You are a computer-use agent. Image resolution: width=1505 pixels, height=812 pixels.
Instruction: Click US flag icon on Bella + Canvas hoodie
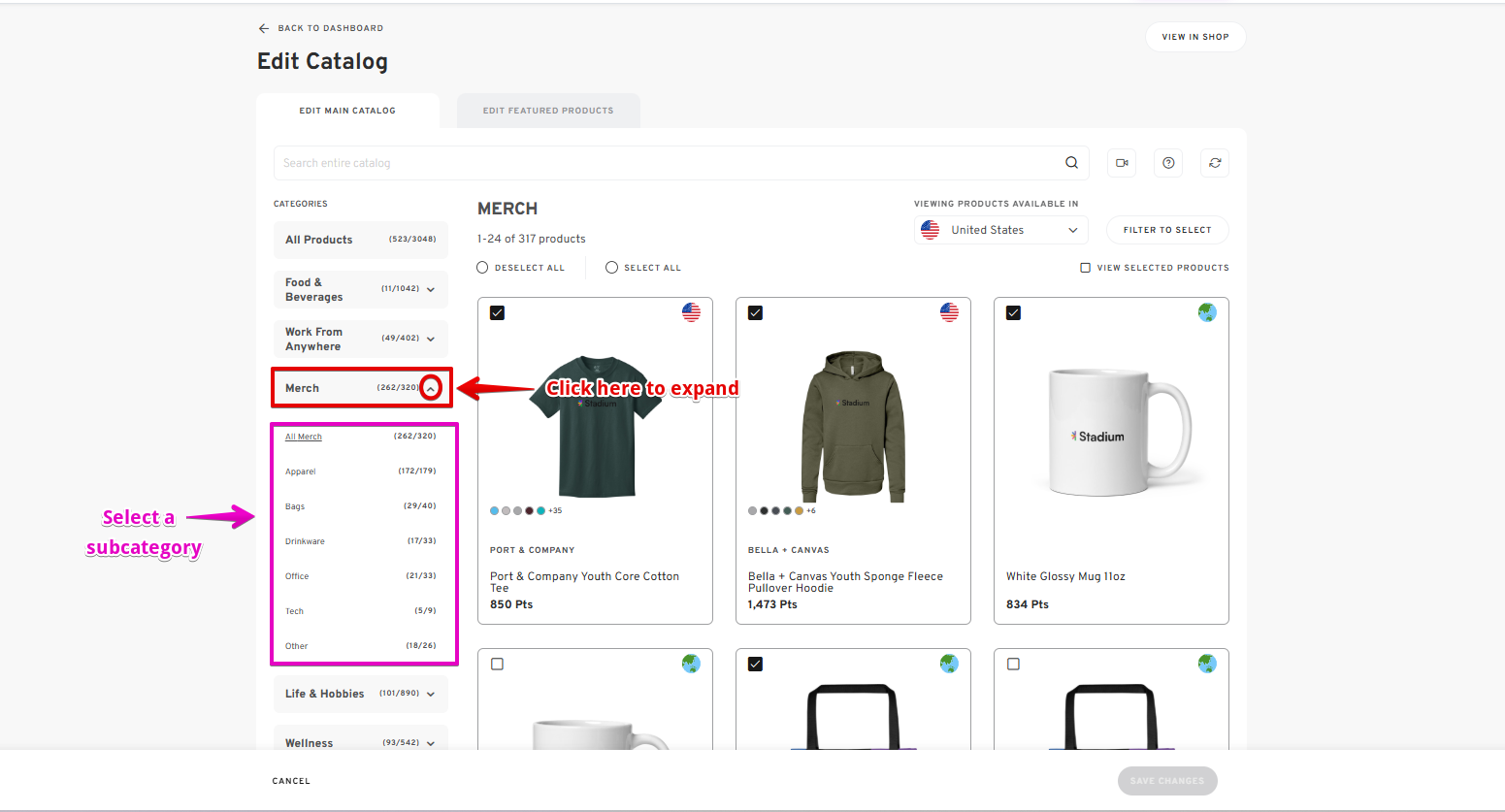click(949, 312)
